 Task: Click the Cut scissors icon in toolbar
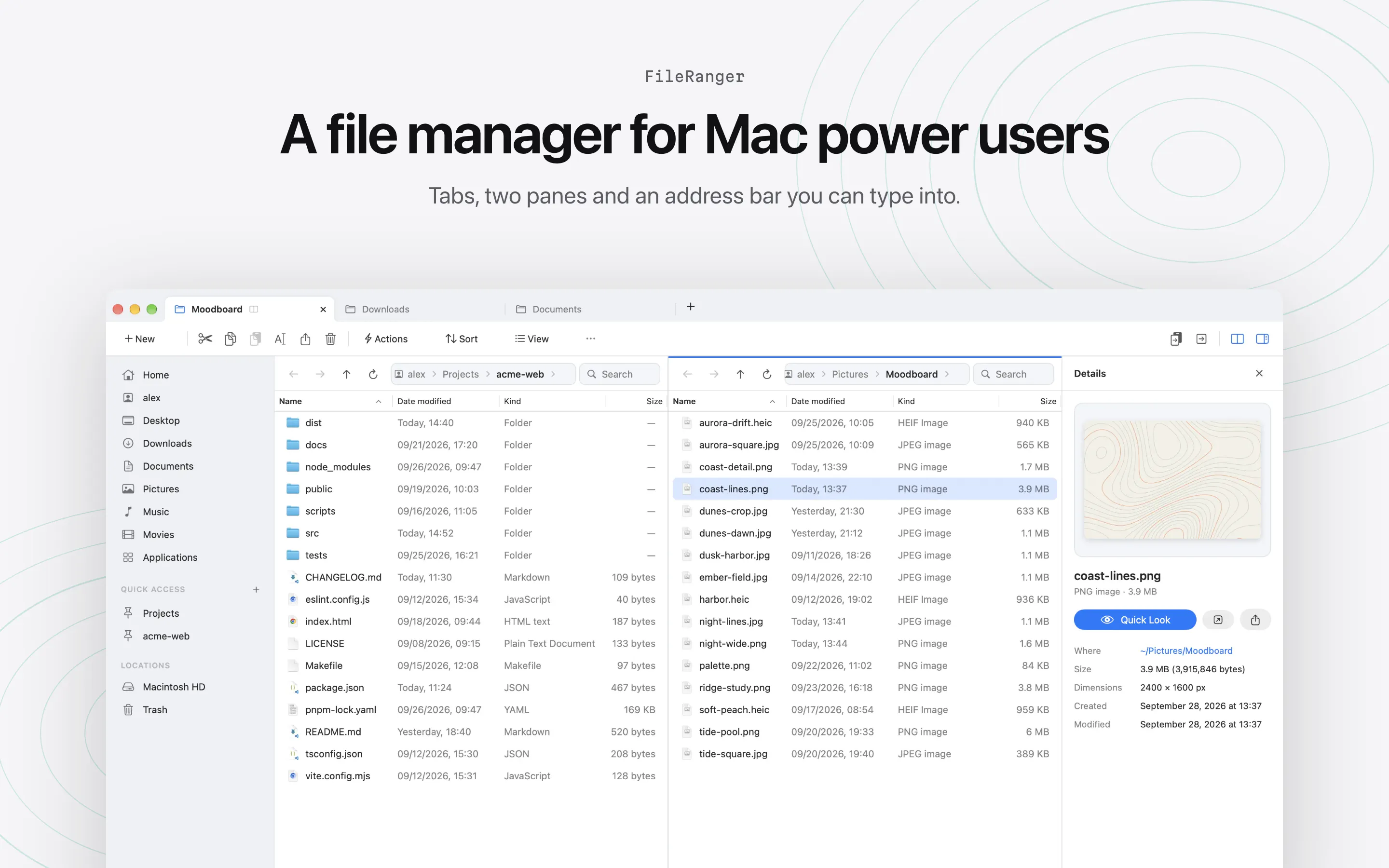tap(205, 339)
